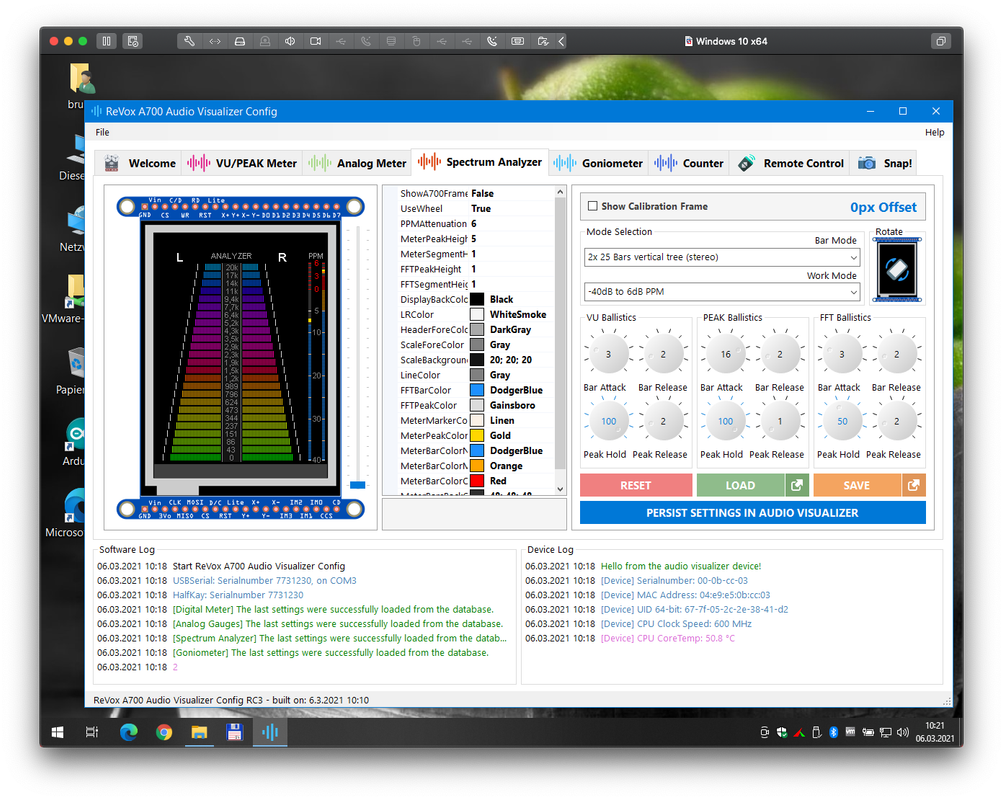This screenshot has width=1003, height=800.
Task: Click VU Ballistics Bar Attack knob
Action: [608, 354]
